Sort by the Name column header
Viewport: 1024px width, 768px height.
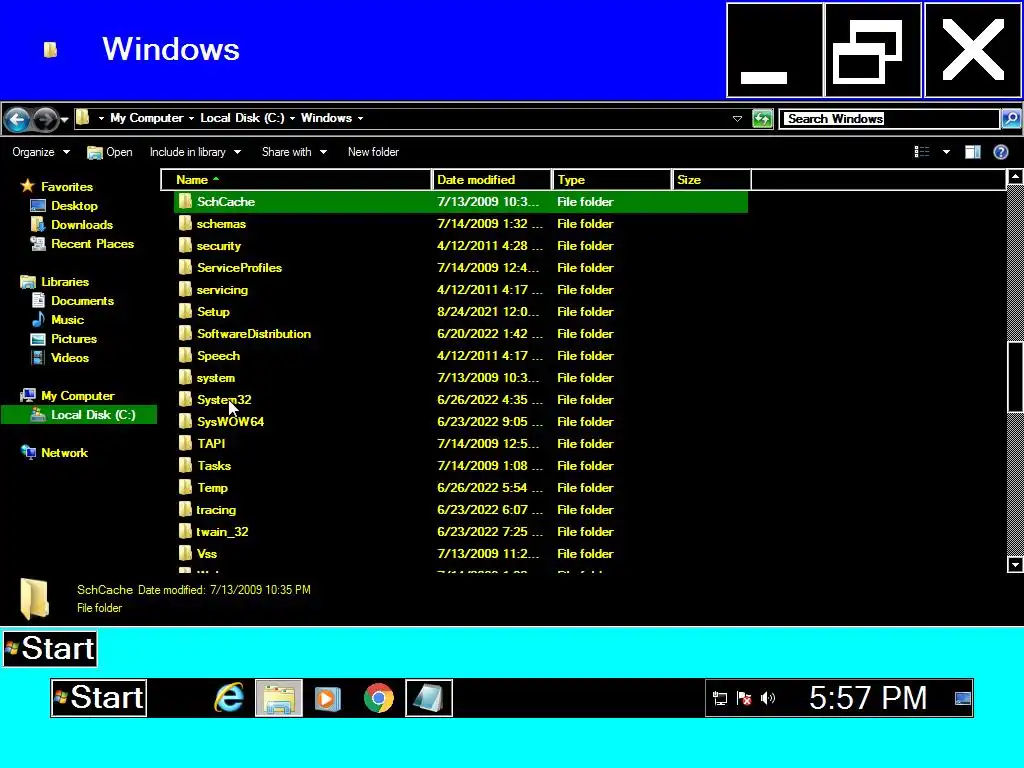[x=296, y=180]
